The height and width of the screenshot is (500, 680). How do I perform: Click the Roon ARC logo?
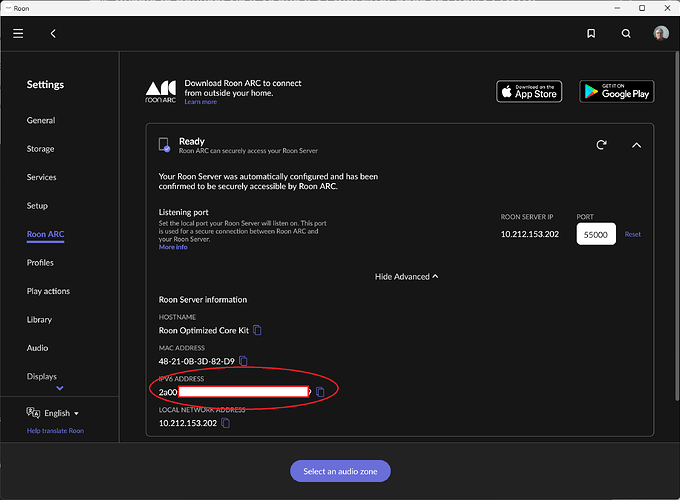point(160,92)
